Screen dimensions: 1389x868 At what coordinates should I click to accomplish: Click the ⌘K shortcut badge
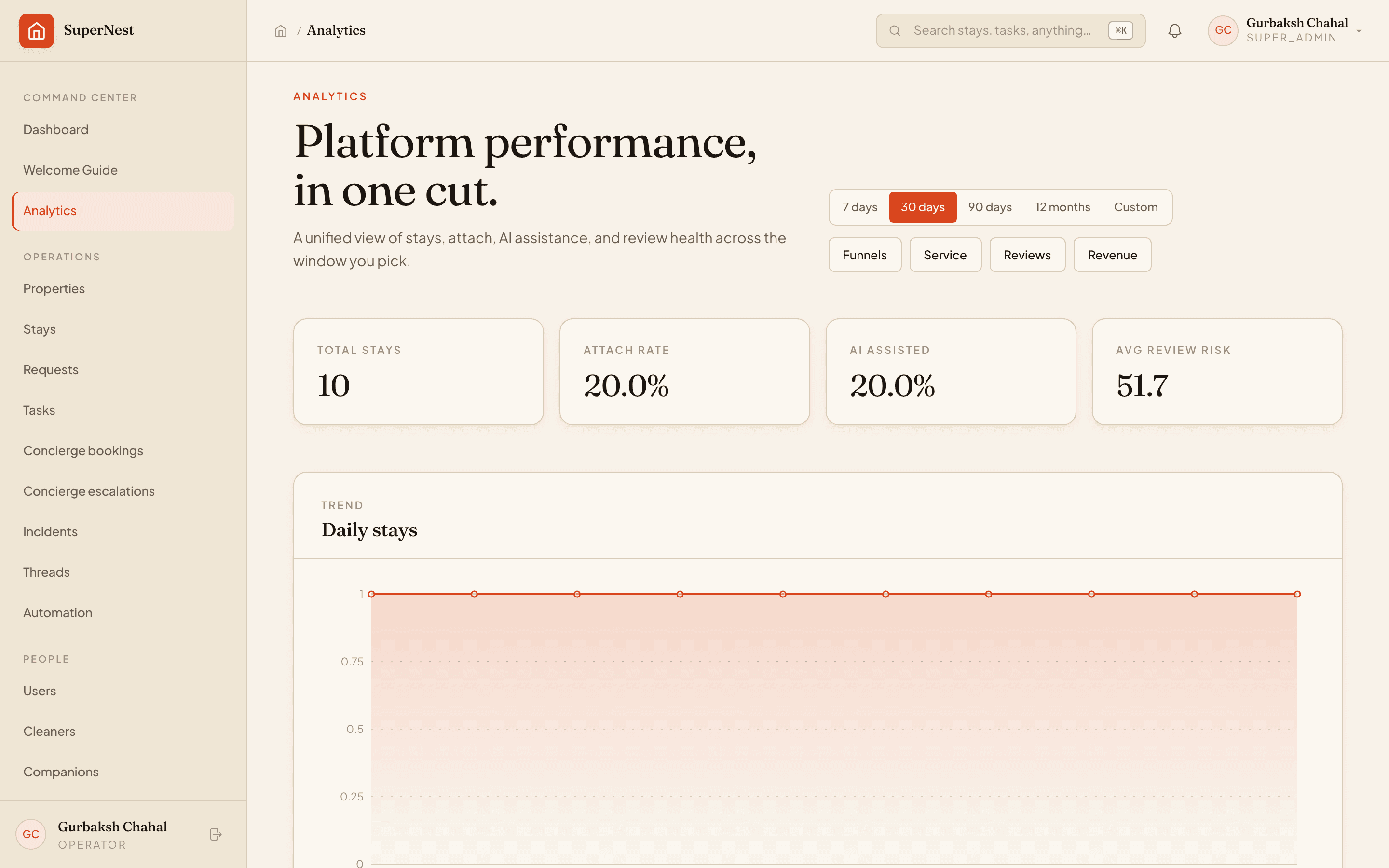1120,31
